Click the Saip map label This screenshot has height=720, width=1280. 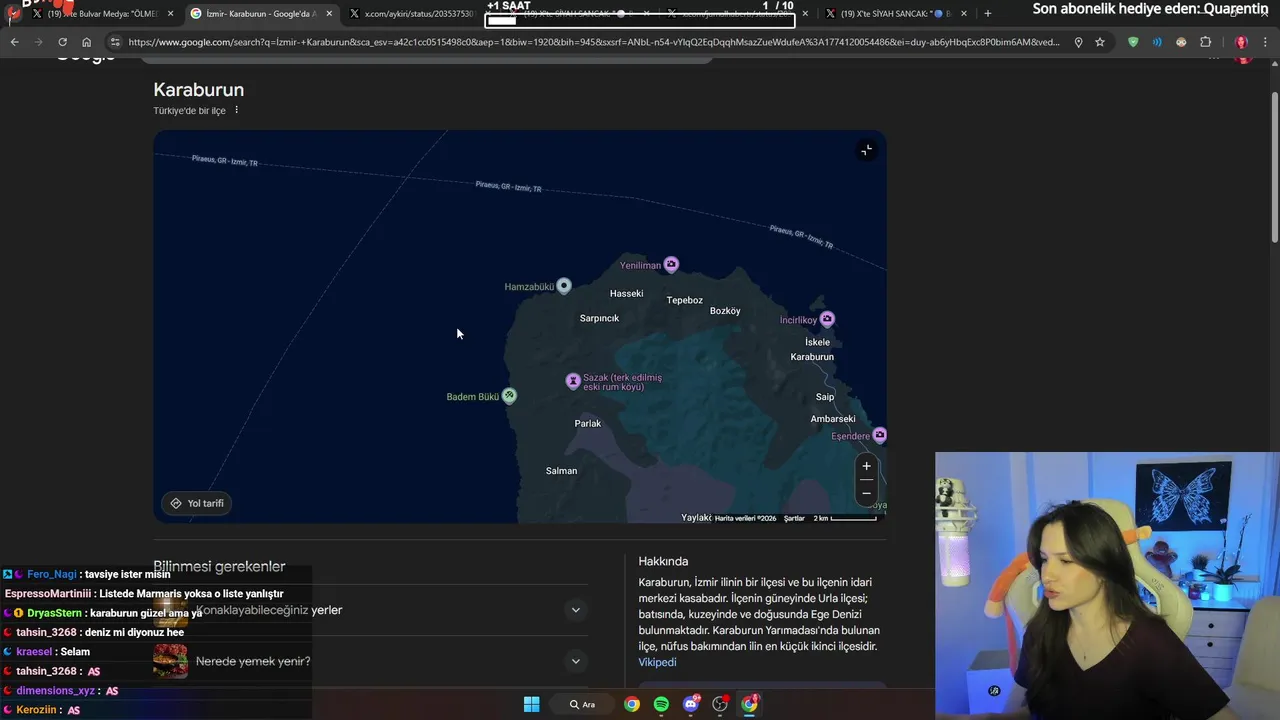[x=825, y=397]
